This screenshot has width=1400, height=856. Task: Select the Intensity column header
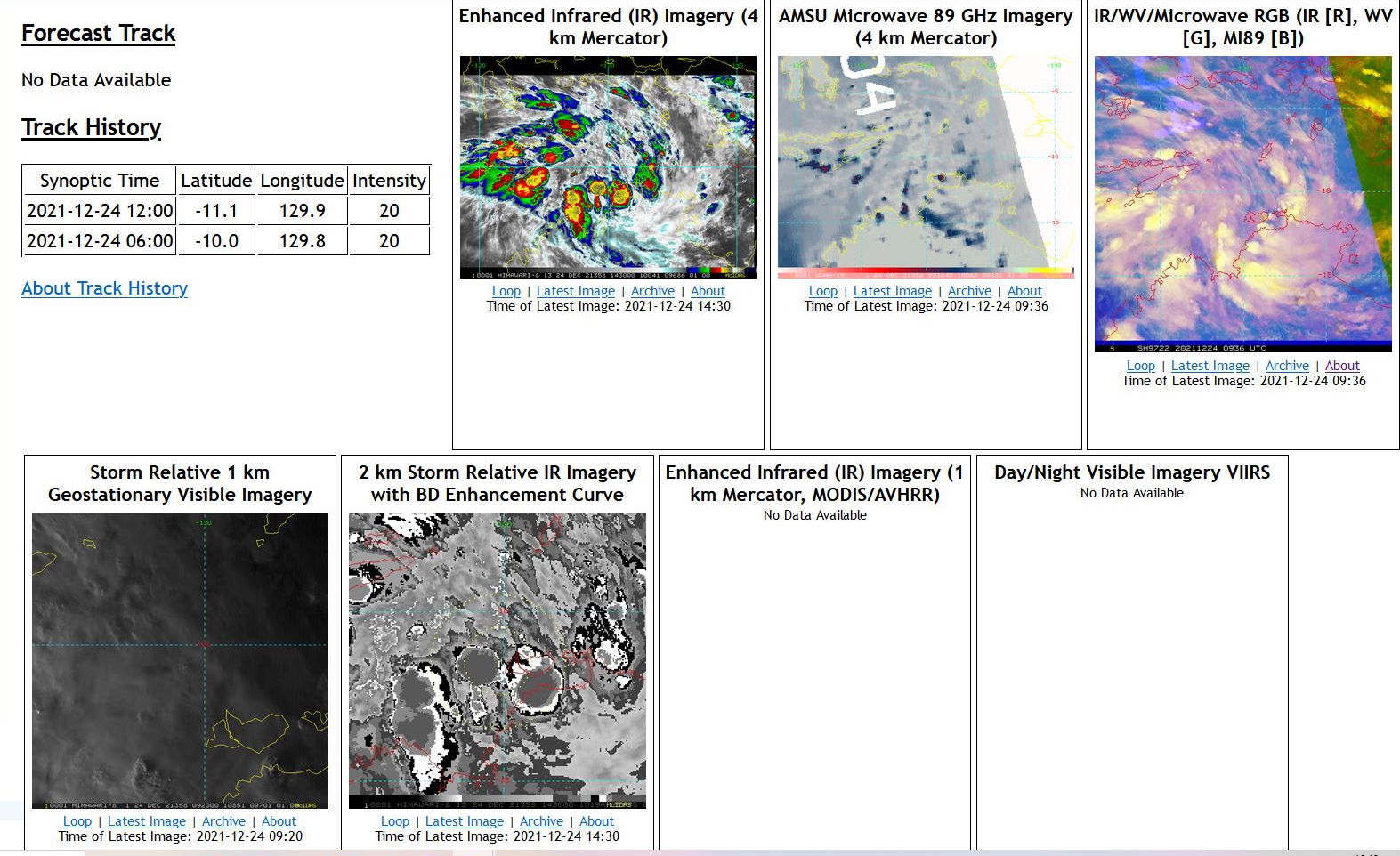389,181
